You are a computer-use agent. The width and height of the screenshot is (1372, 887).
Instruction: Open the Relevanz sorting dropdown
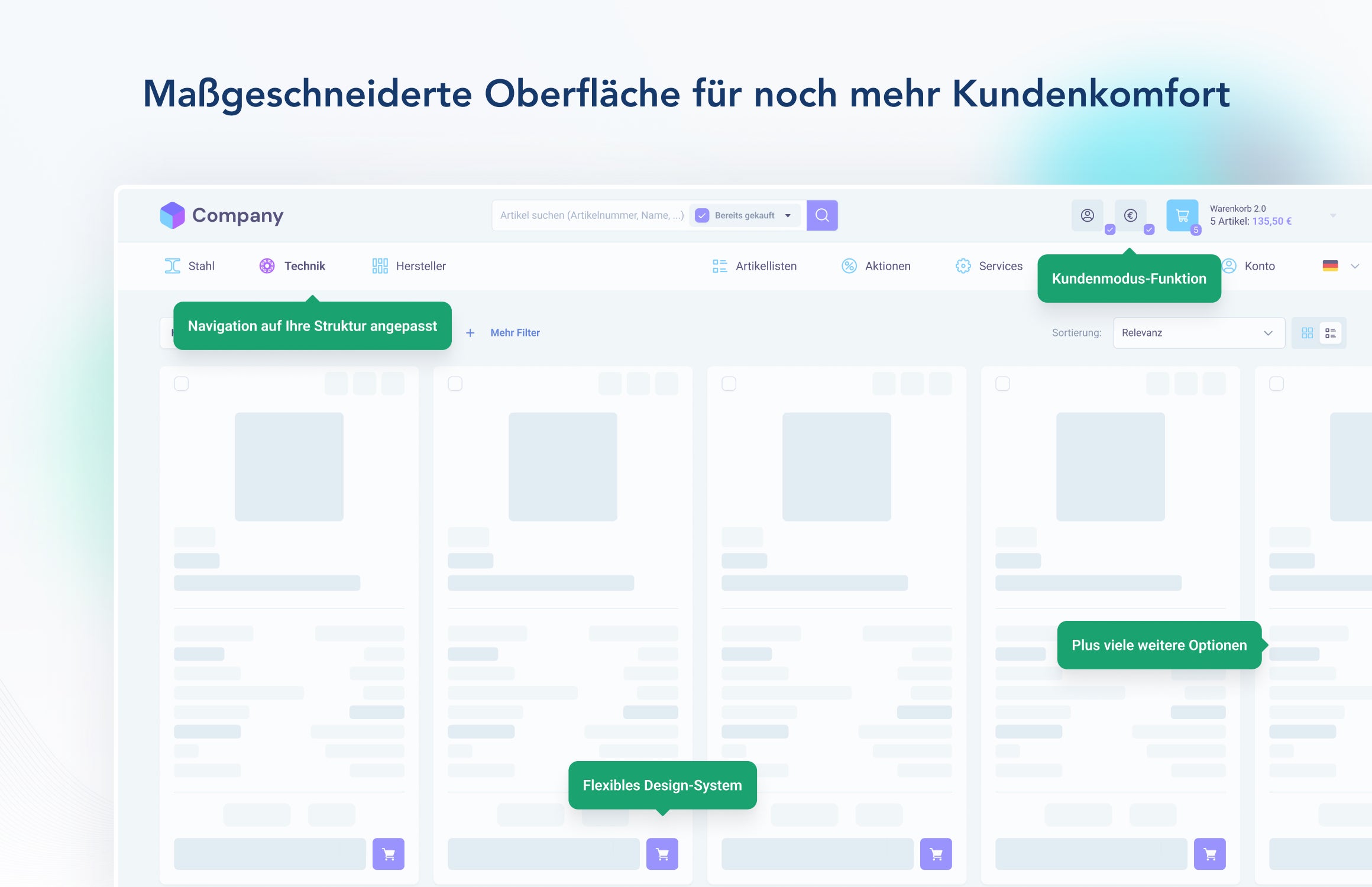[1198, 333]
